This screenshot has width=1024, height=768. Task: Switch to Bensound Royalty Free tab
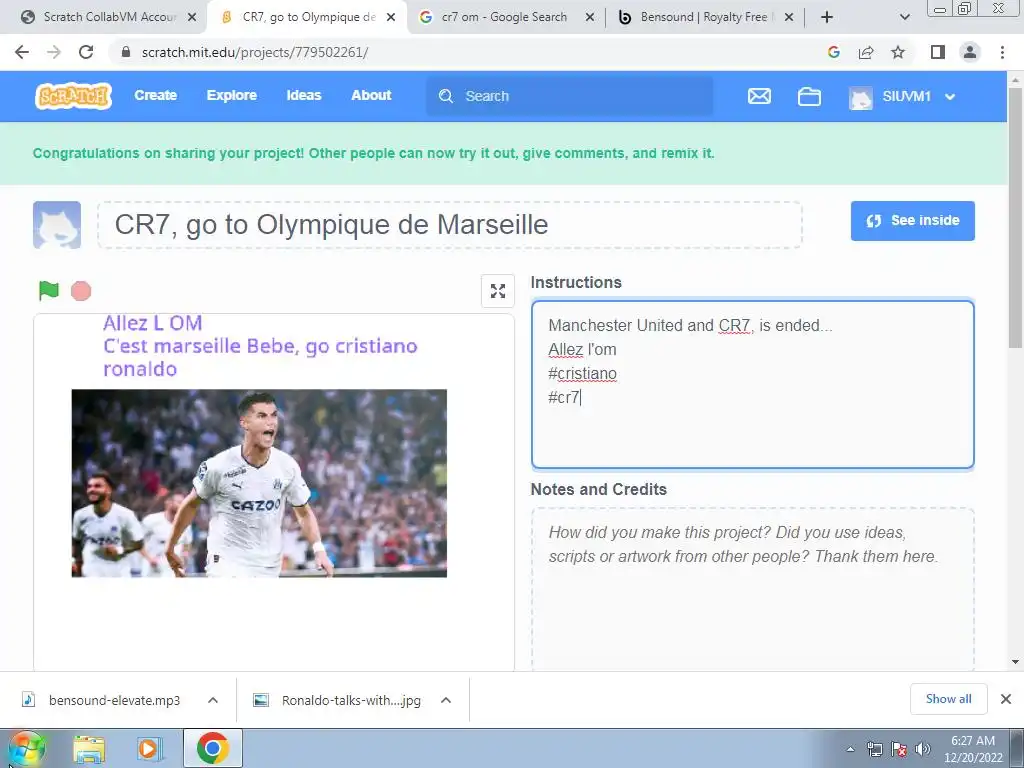point(705,17)
